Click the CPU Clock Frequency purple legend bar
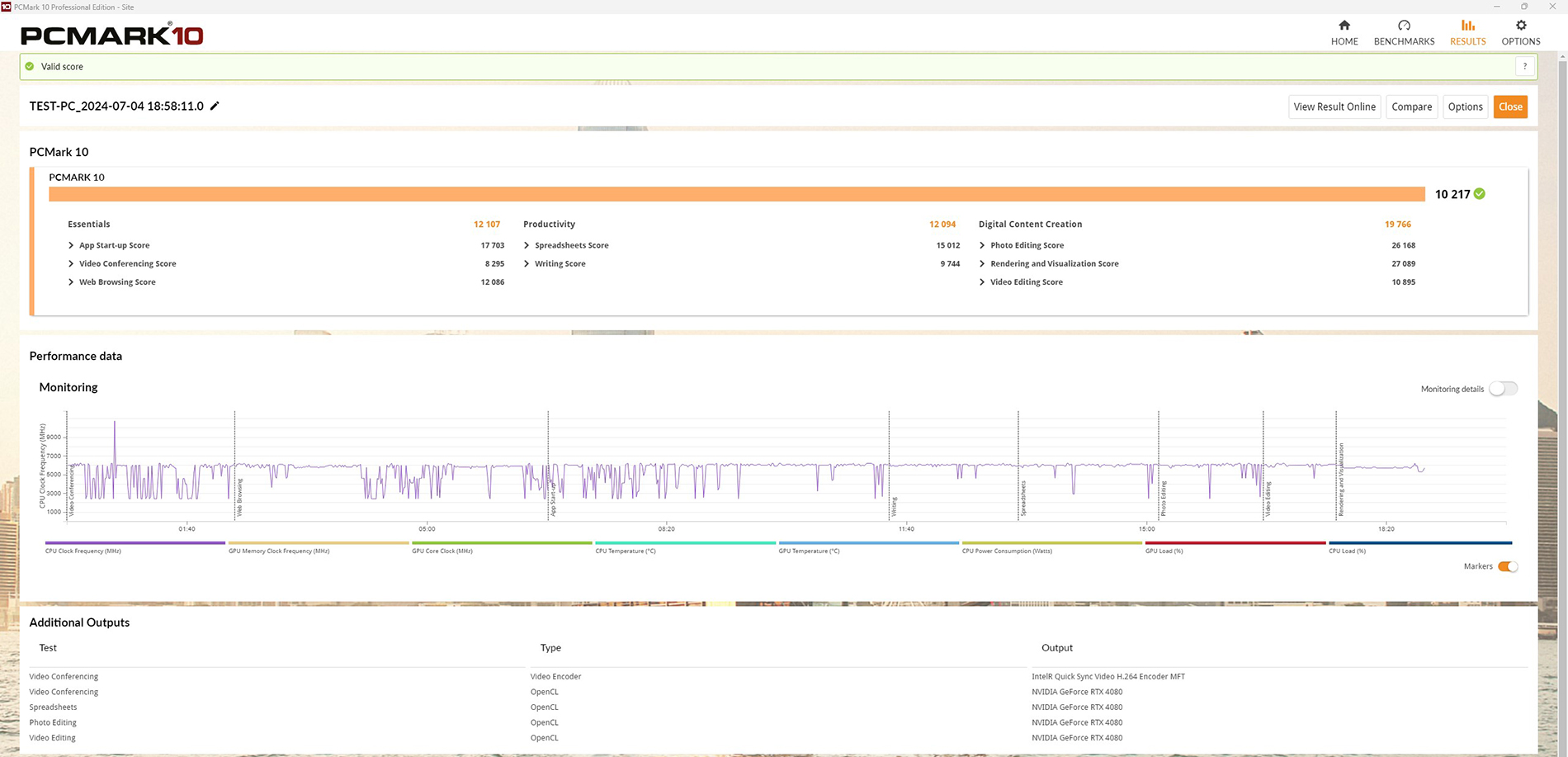This screenshot has height=757, width=1568. coord(135,543)
